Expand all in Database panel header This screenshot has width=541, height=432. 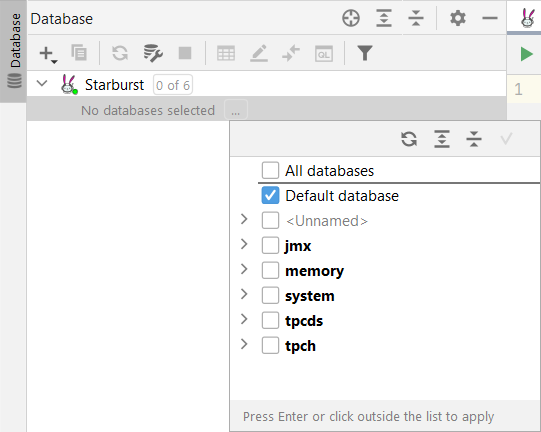pyautogui.click(x=384, y=18)
